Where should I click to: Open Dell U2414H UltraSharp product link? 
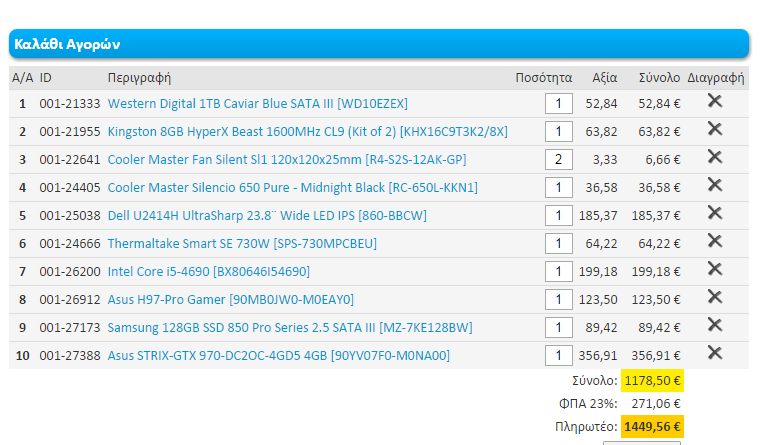pos(267,215)
